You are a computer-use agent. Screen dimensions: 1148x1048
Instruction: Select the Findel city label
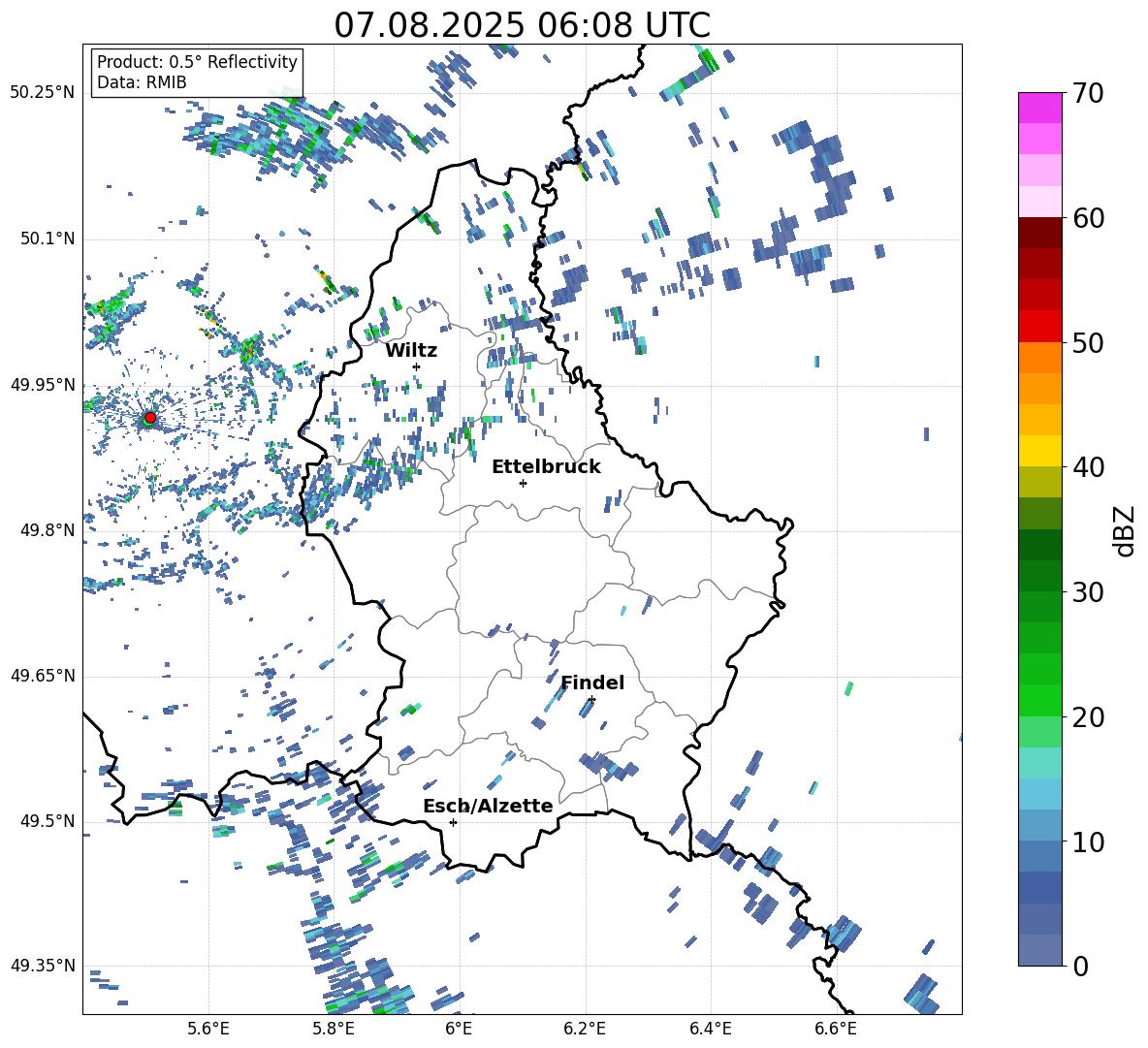click(592, 683)
